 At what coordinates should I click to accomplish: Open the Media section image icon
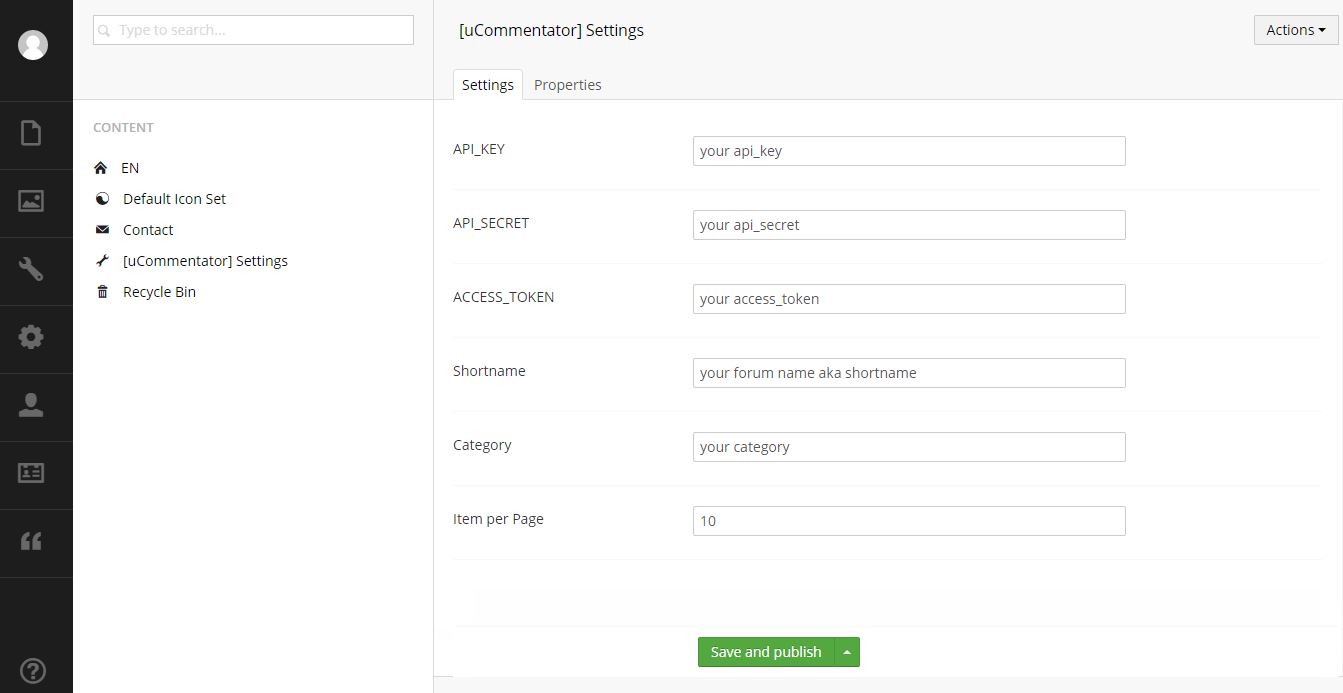[31, 201]
